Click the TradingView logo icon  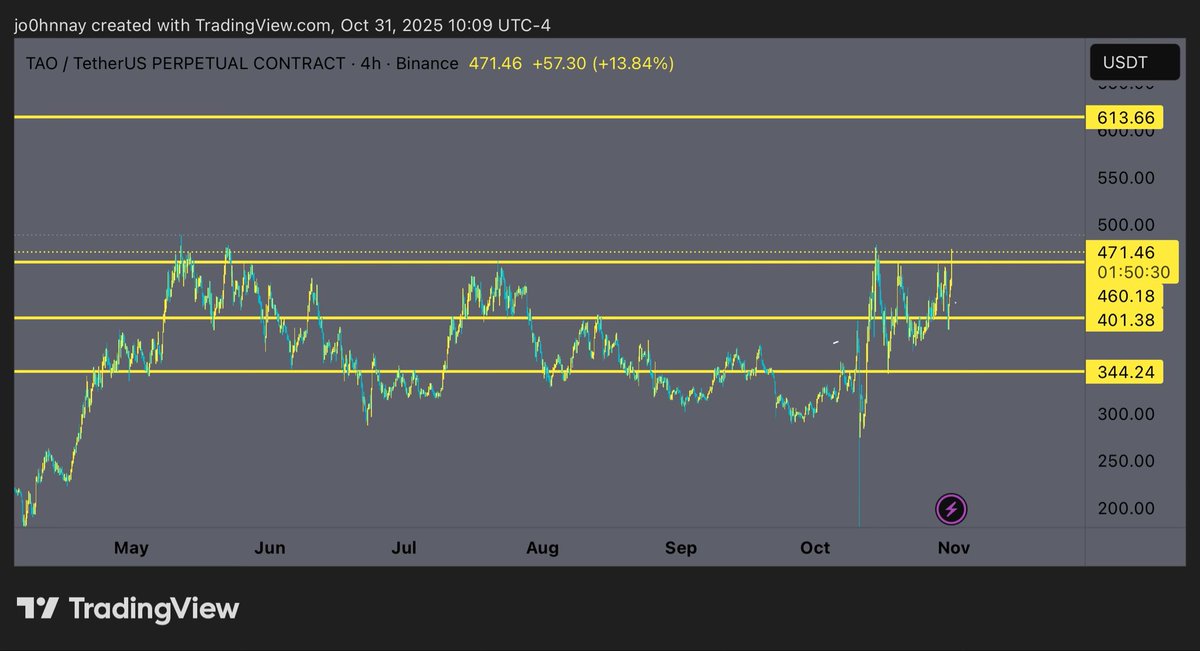[37, 608]
